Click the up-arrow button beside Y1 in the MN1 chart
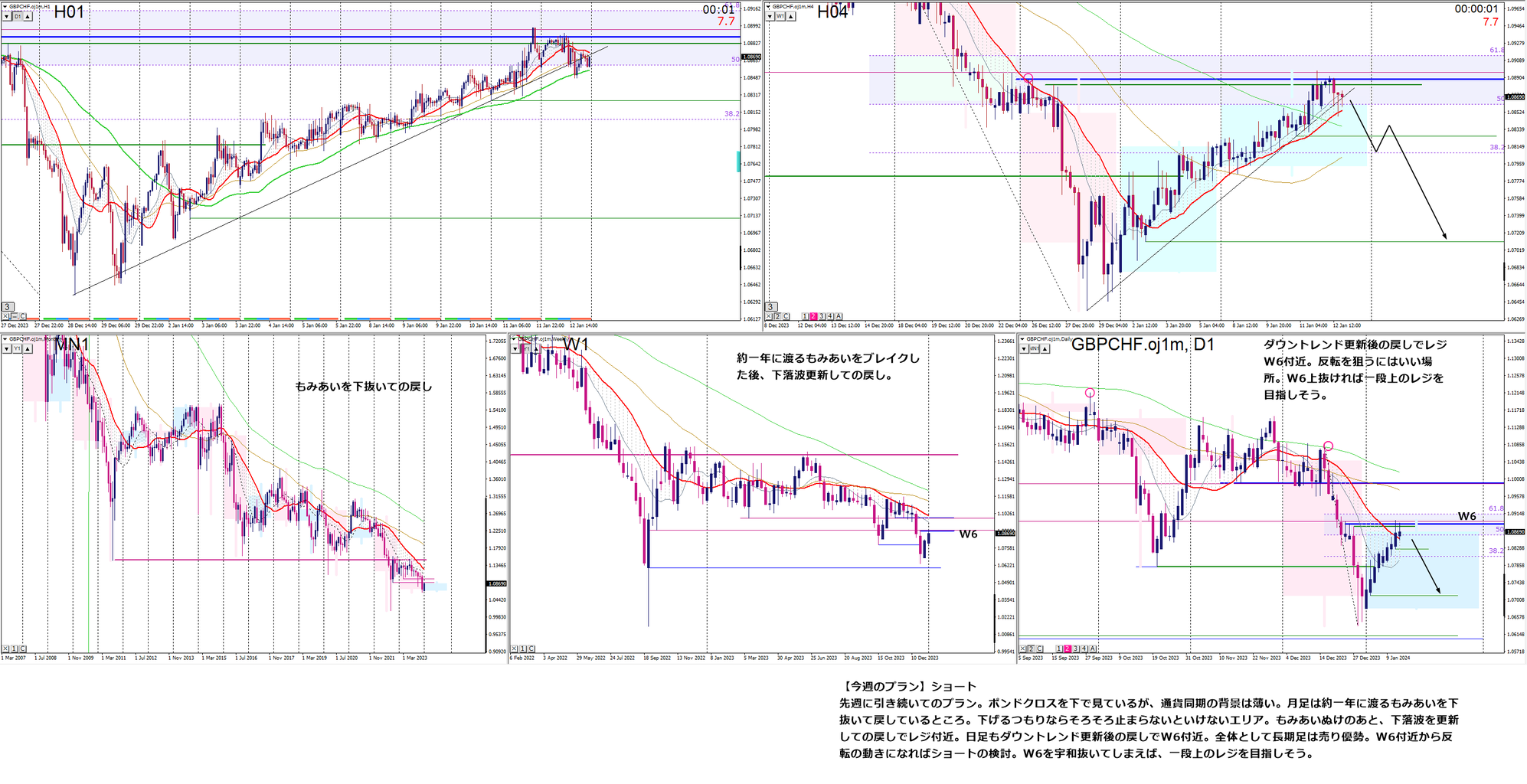Screen dimensions: 1527x784 pyautogui.click(x=28, y=348)
